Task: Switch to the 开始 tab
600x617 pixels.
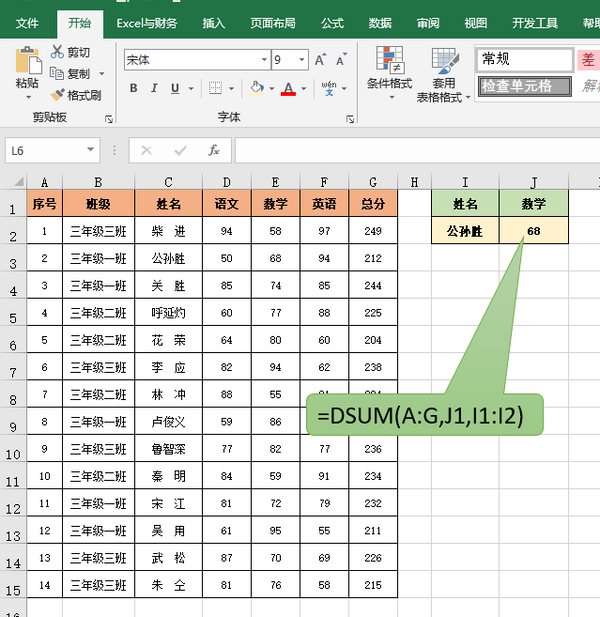Action: coord(80,24)
